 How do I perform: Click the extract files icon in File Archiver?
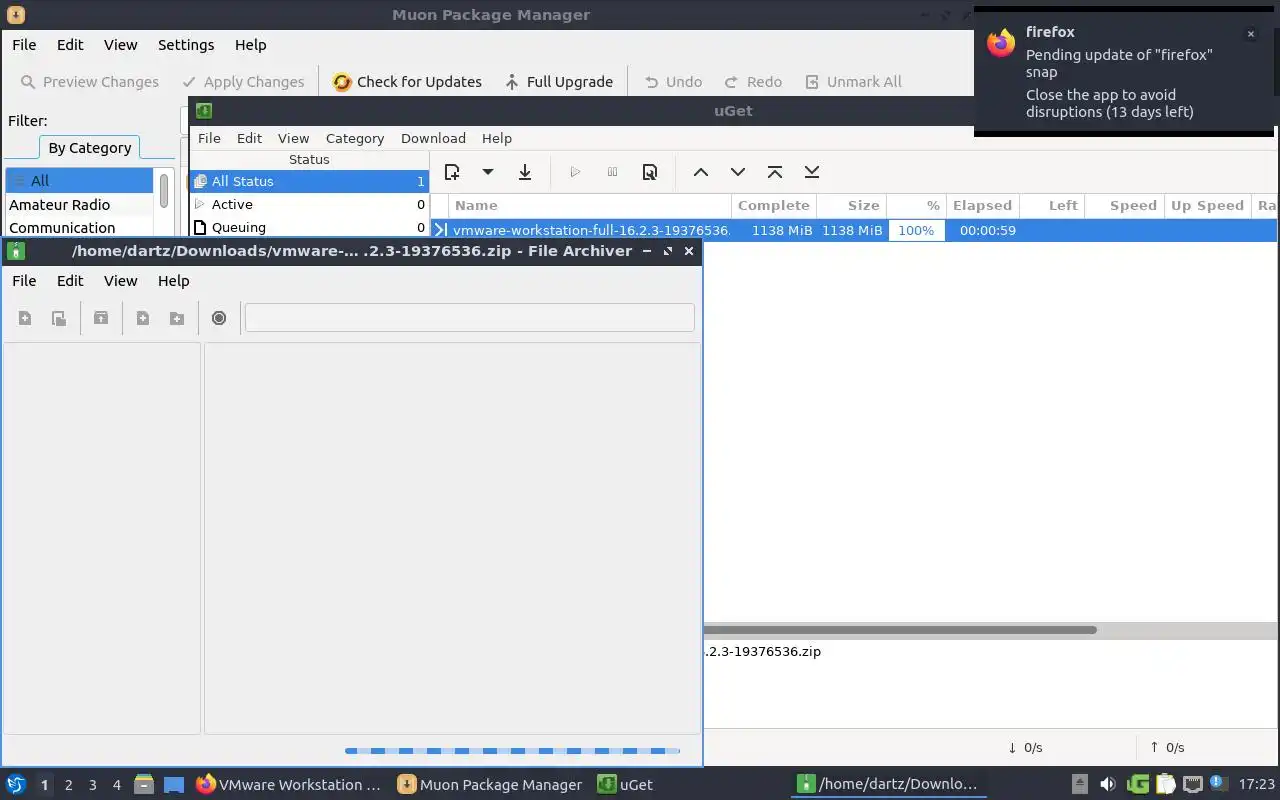click(101, 318)
